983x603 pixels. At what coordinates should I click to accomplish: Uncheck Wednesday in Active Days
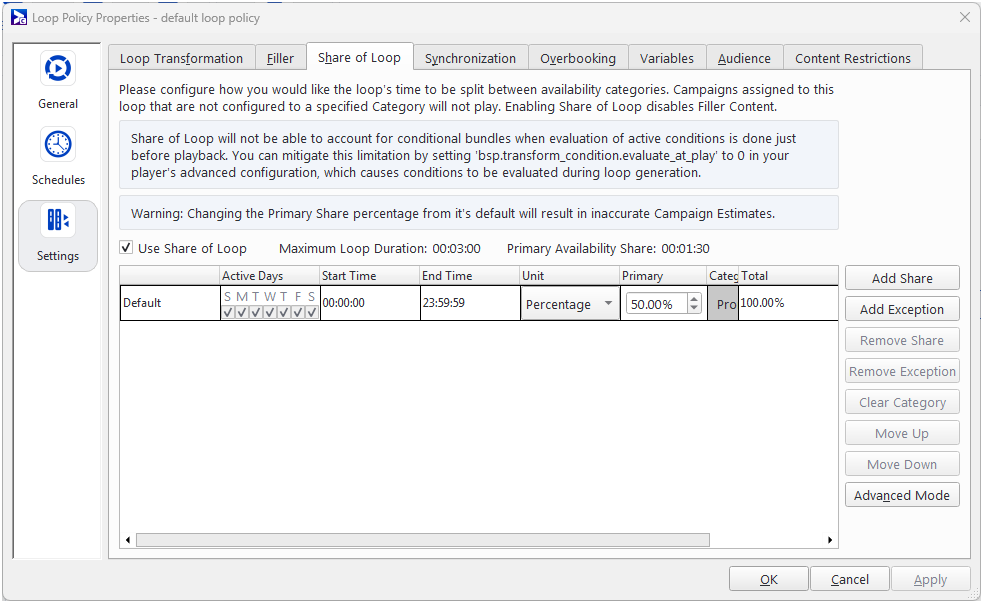[270, 312]
